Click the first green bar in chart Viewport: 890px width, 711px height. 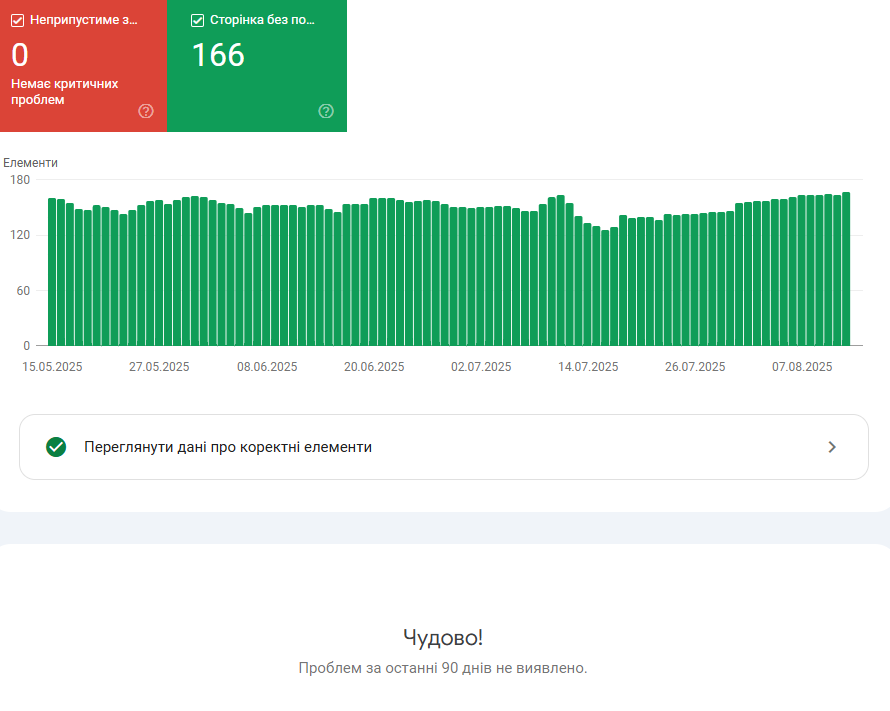click(x=52, y=272)
